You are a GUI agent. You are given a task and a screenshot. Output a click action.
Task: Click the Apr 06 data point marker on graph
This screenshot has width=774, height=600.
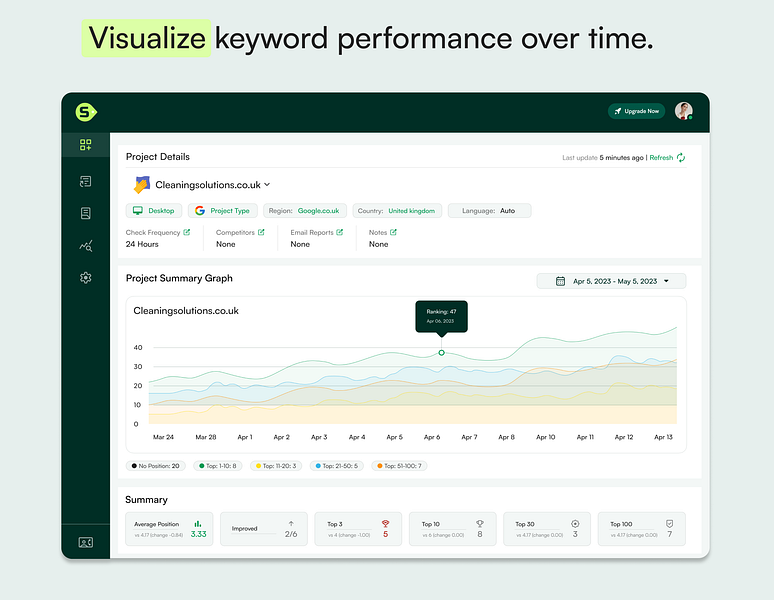[441, 353]
